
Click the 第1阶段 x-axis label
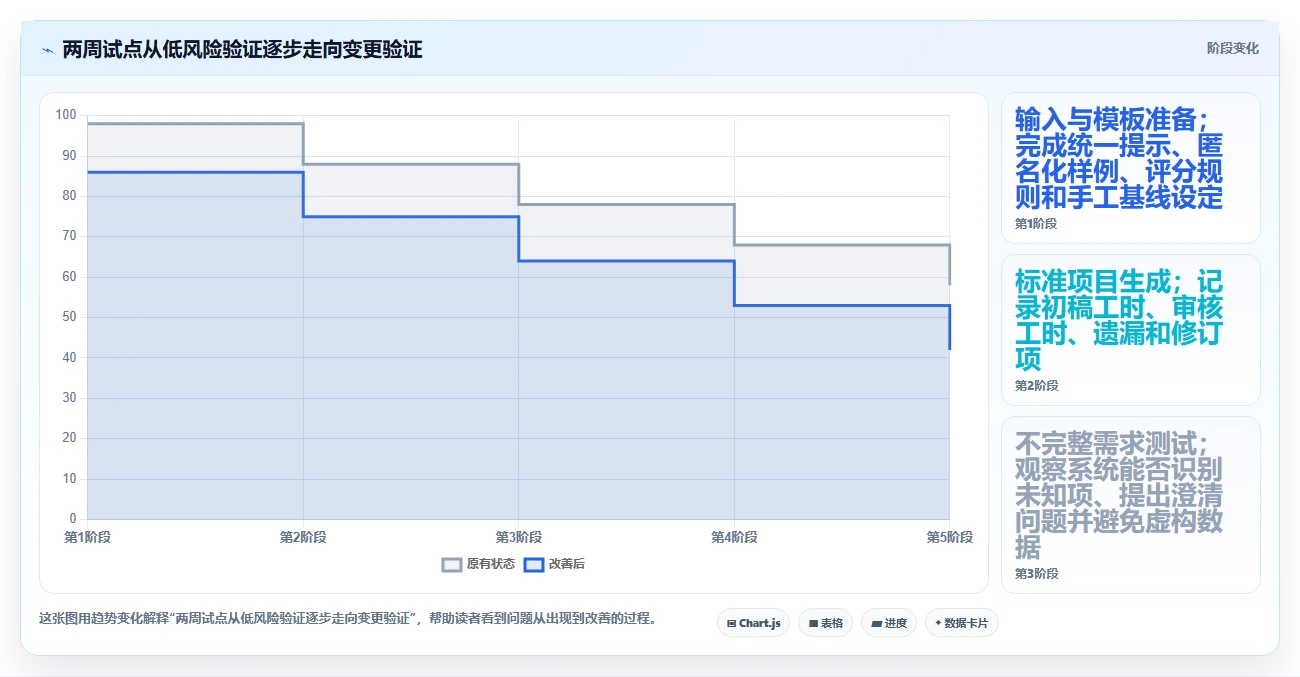point(87,538)
